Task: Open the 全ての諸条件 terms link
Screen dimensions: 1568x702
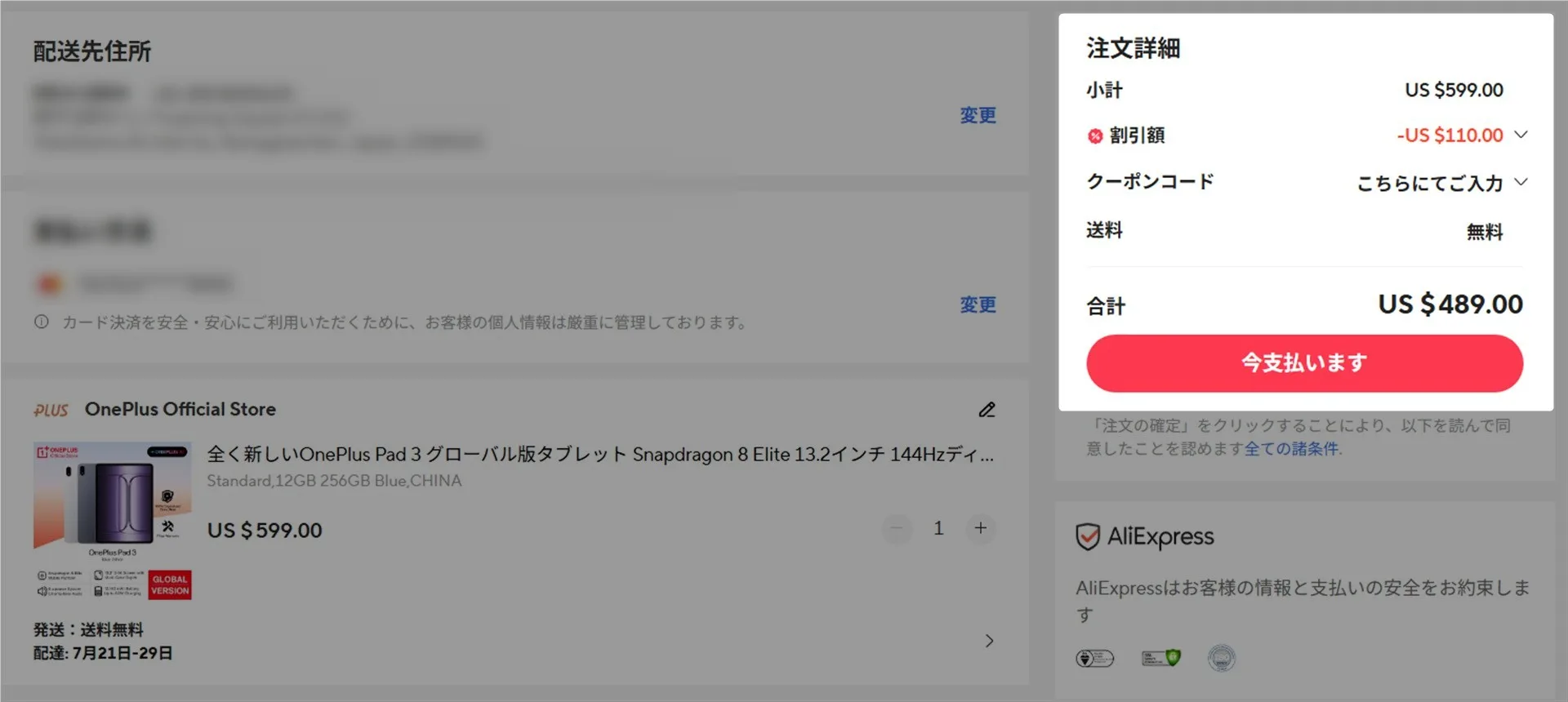Action: (x=1291, y=449)
